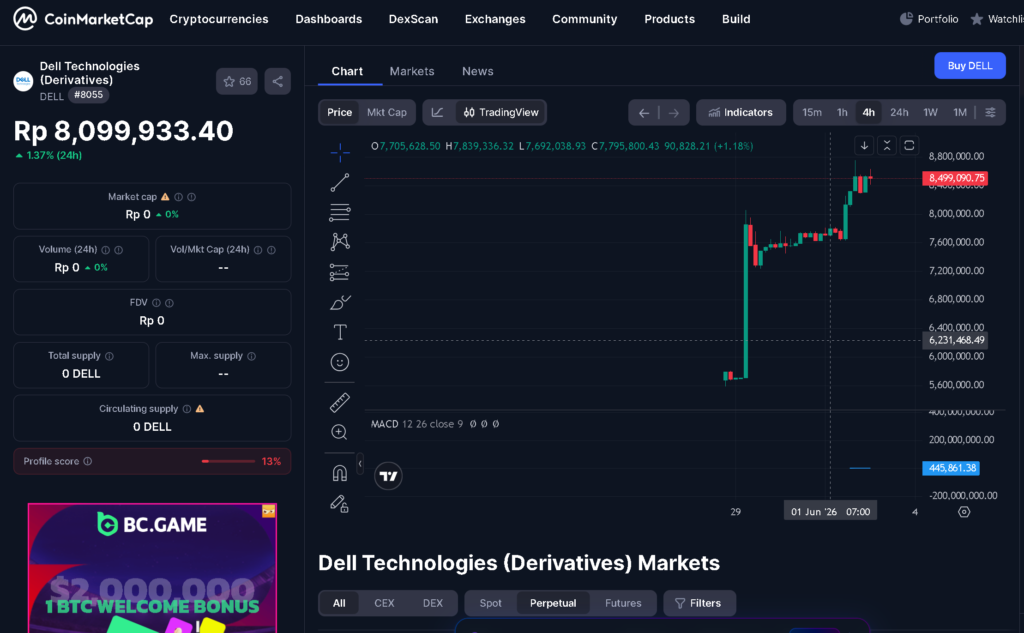Collapse the drawing toolbar chevron
Screen dimensions: 1024x633
click(360, 463)
